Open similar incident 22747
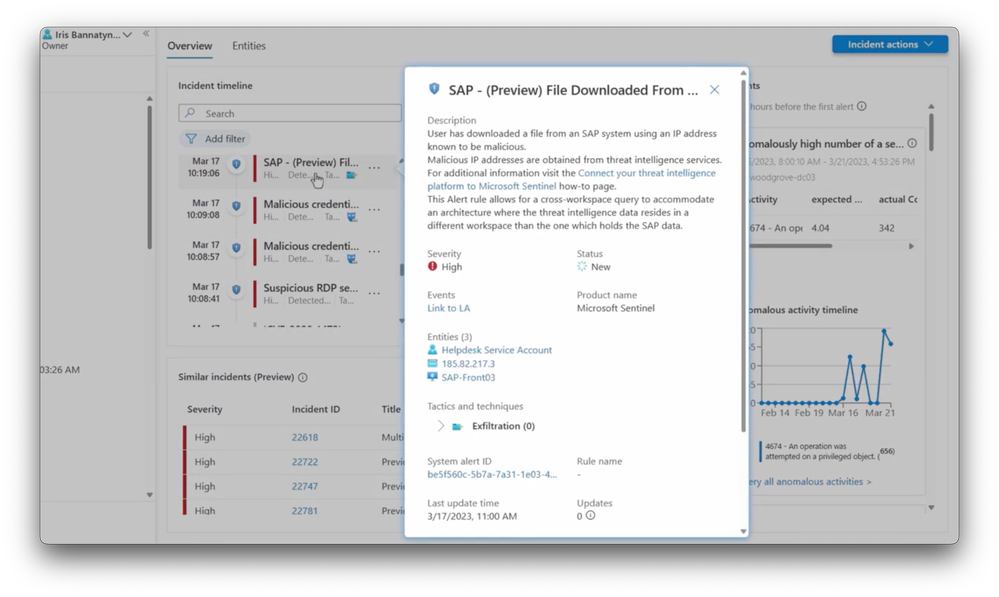The width and height of the screenshot is (999, 597). [305, 486]
